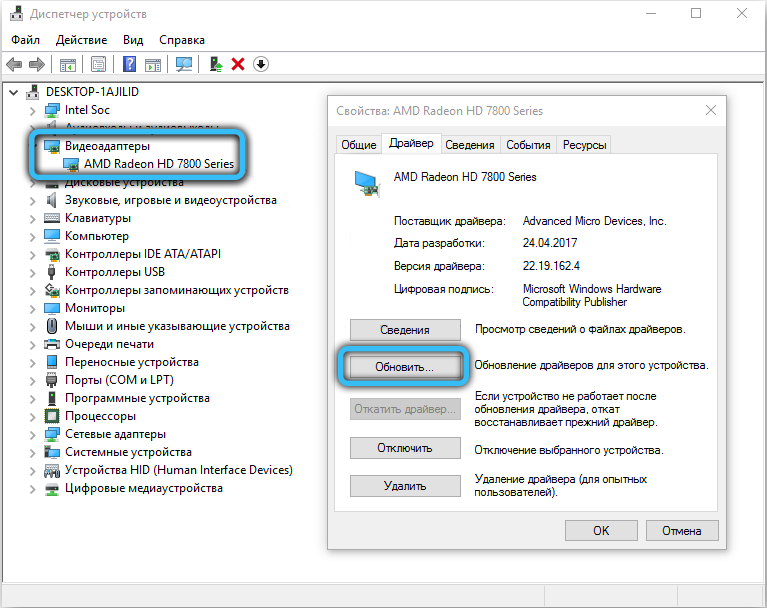
Task: Select the Дисковые устройства tree item
Action: (124, 182)
